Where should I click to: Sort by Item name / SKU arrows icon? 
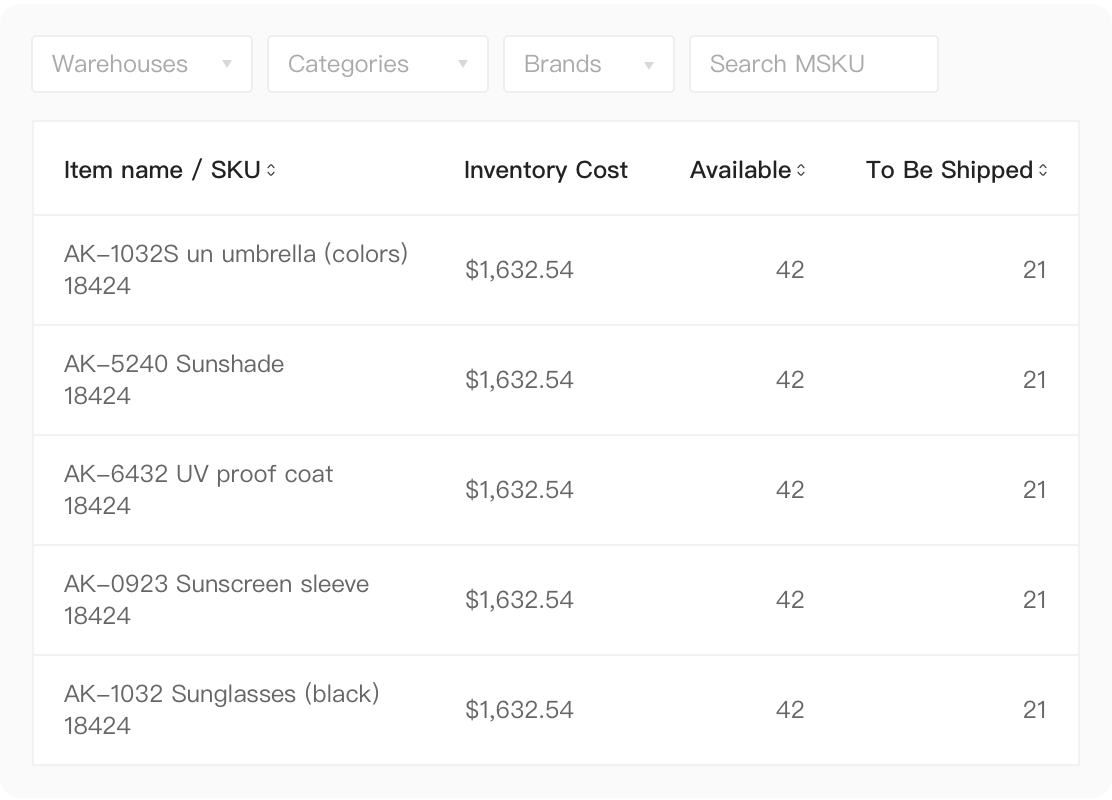[x=271, y=170]
